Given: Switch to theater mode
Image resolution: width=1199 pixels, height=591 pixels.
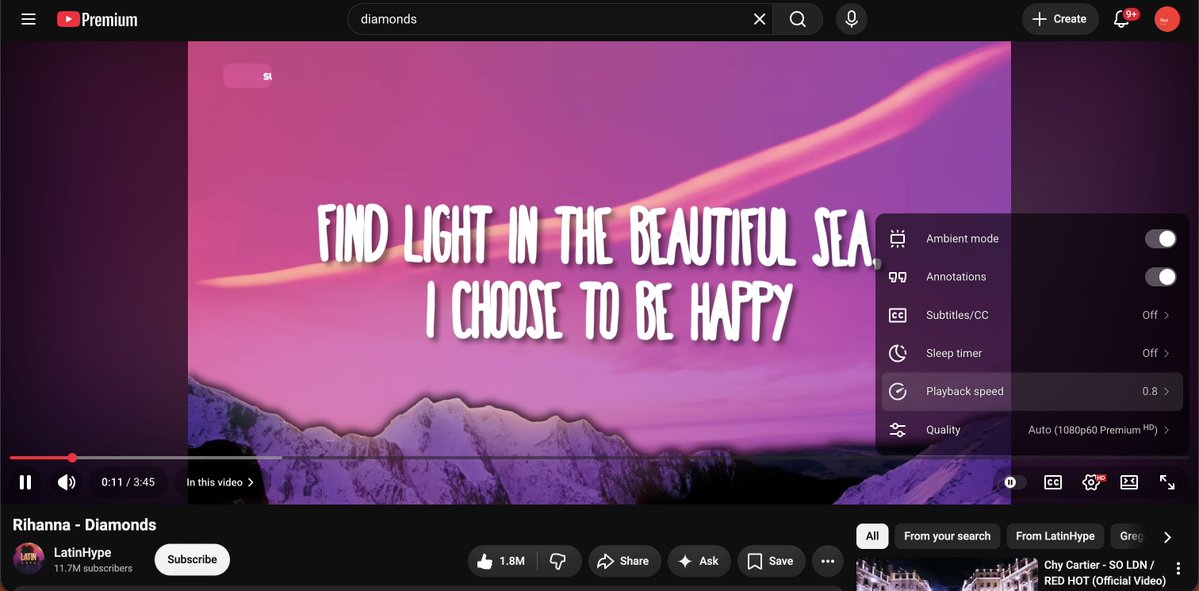Looking at the screenshot, I should coord(1129,482).
